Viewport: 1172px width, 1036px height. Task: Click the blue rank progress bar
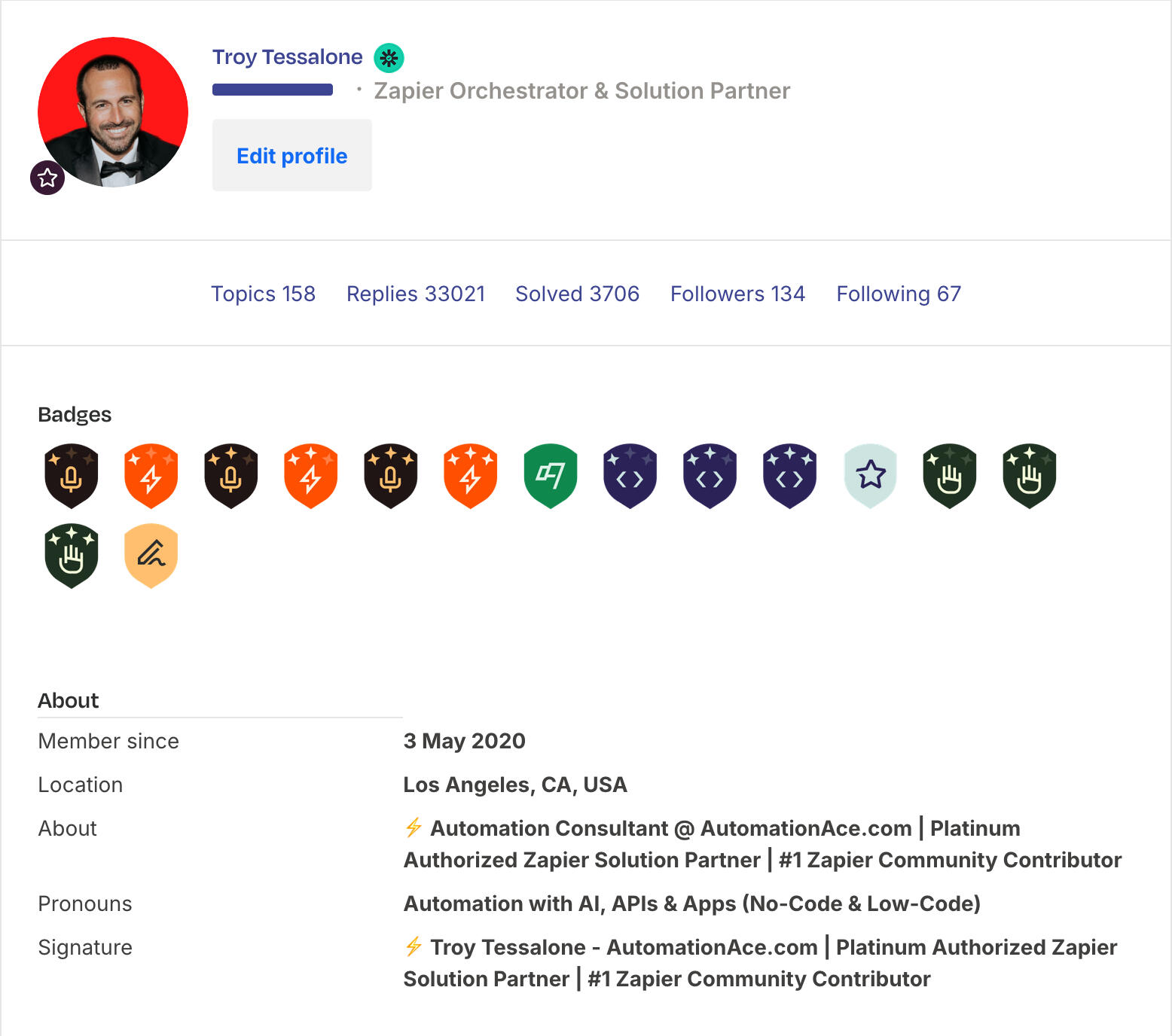click(273, 90)
